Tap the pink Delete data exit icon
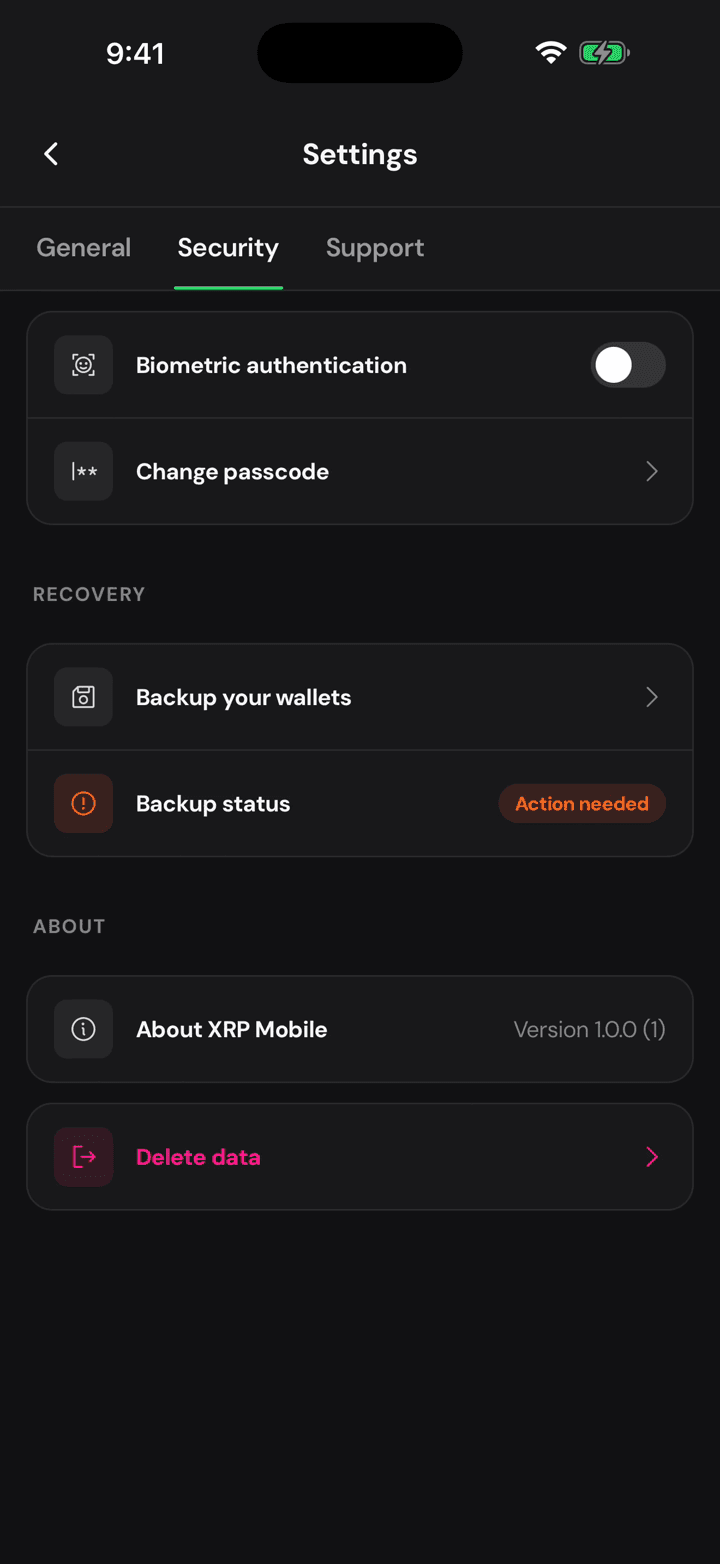 tap(84, 1157)
